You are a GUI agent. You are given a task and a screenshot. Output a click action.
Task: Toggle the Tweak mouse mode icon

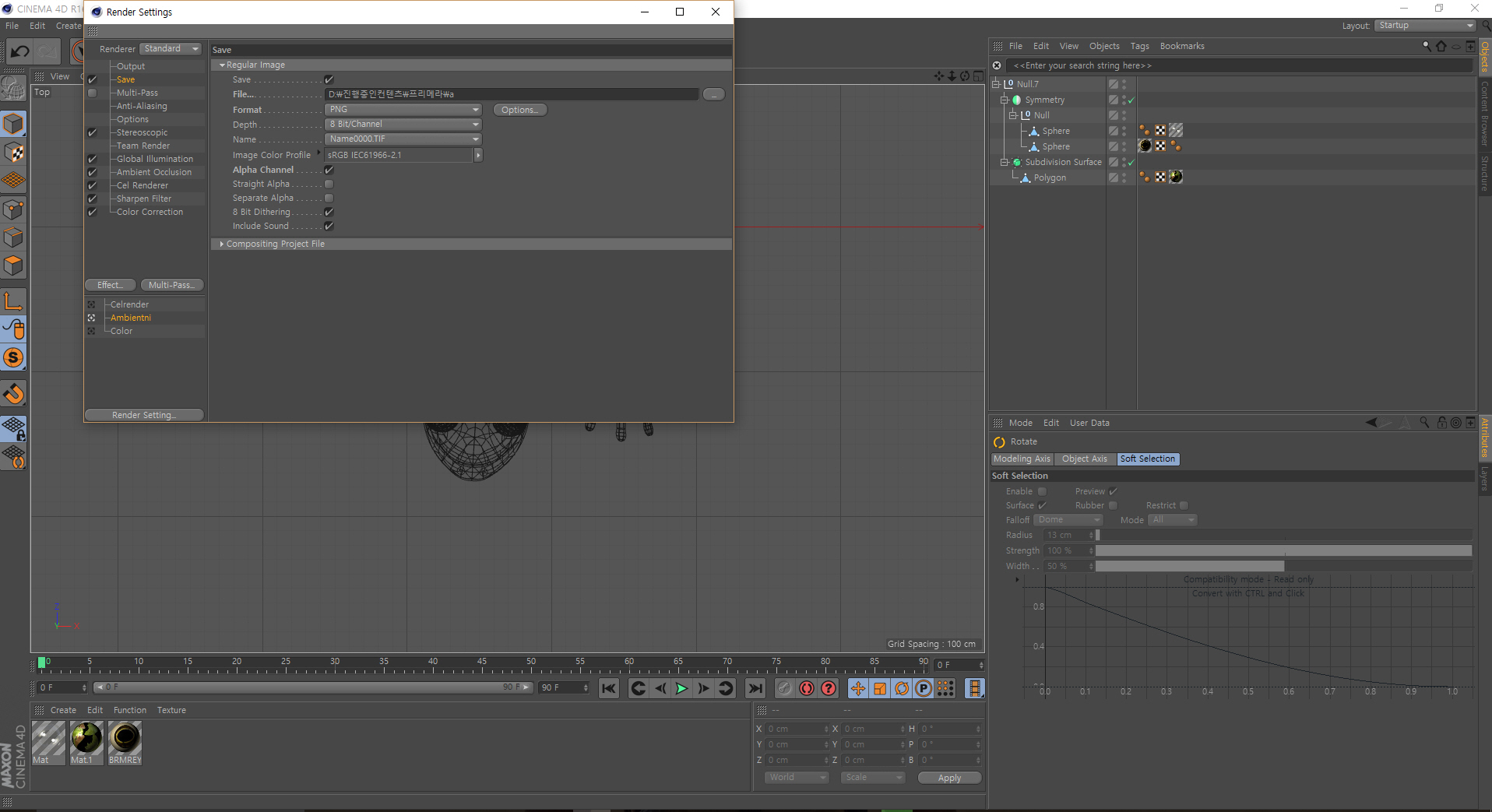[x=14, y=329]
